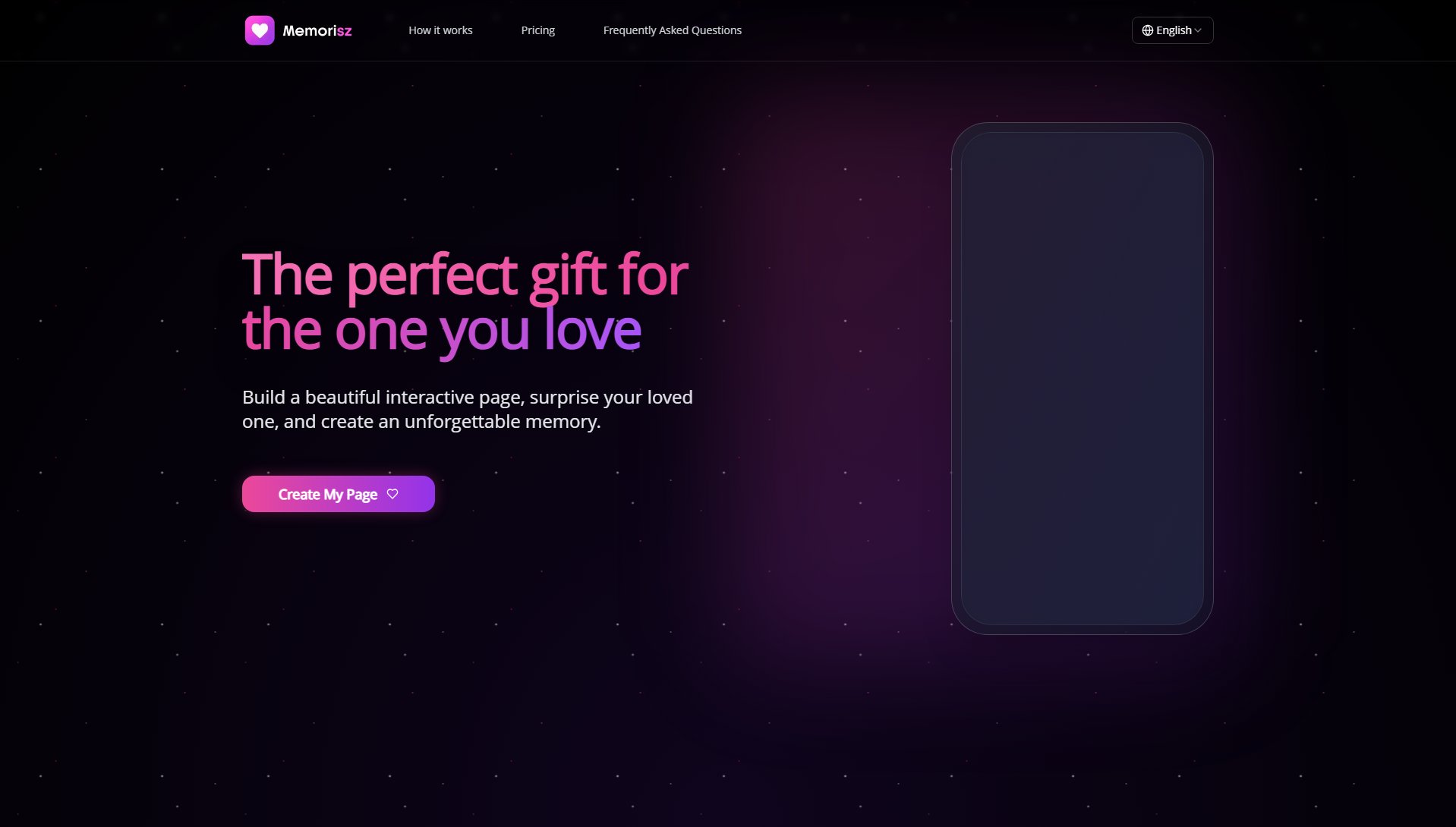Viewport: 1456px width, 827px height.
Task: Click the "the one you love" headline line
Action: click(442, 331)
